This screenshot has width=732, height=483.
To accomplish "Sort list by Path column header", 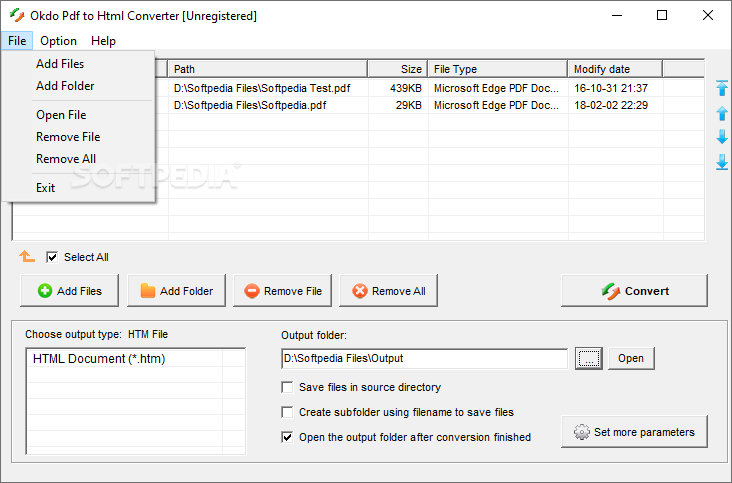I will click(x=268, y=69).
